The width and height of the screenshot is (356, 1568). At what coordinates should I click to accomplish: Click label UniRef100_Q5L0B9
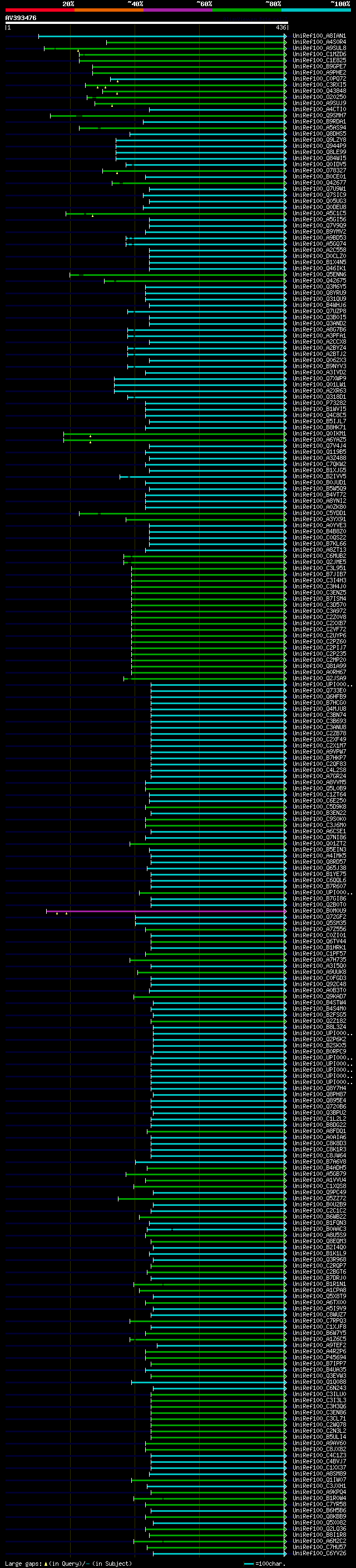[x=319, y=789]
